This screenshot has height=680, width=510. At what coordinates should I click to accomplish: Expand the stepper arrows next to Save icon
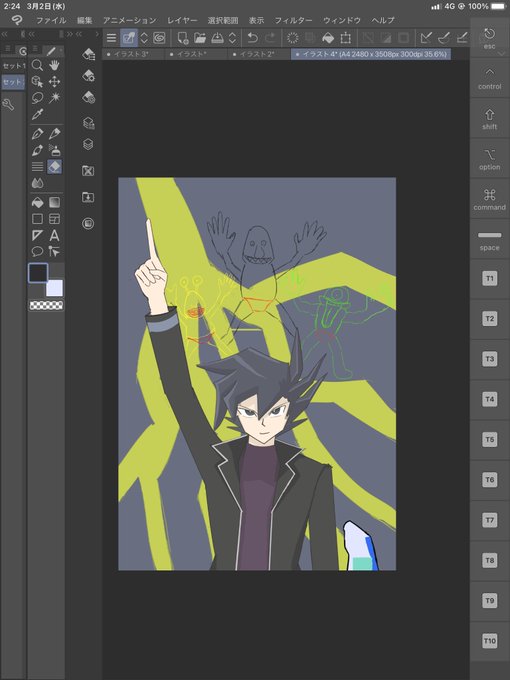click(232, 38)
